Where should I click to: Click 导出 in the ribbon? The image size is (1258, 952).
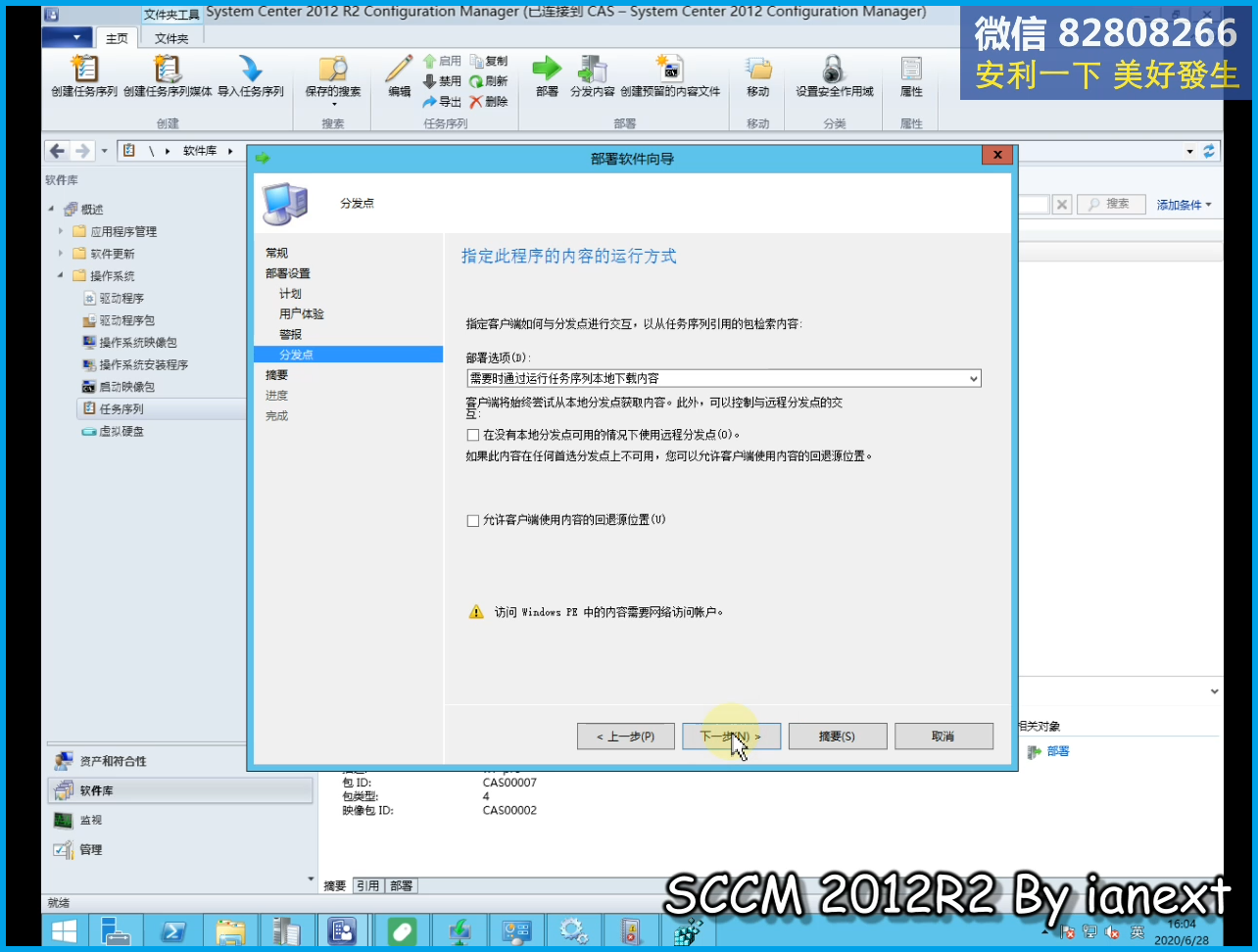[x=442, y=102]
